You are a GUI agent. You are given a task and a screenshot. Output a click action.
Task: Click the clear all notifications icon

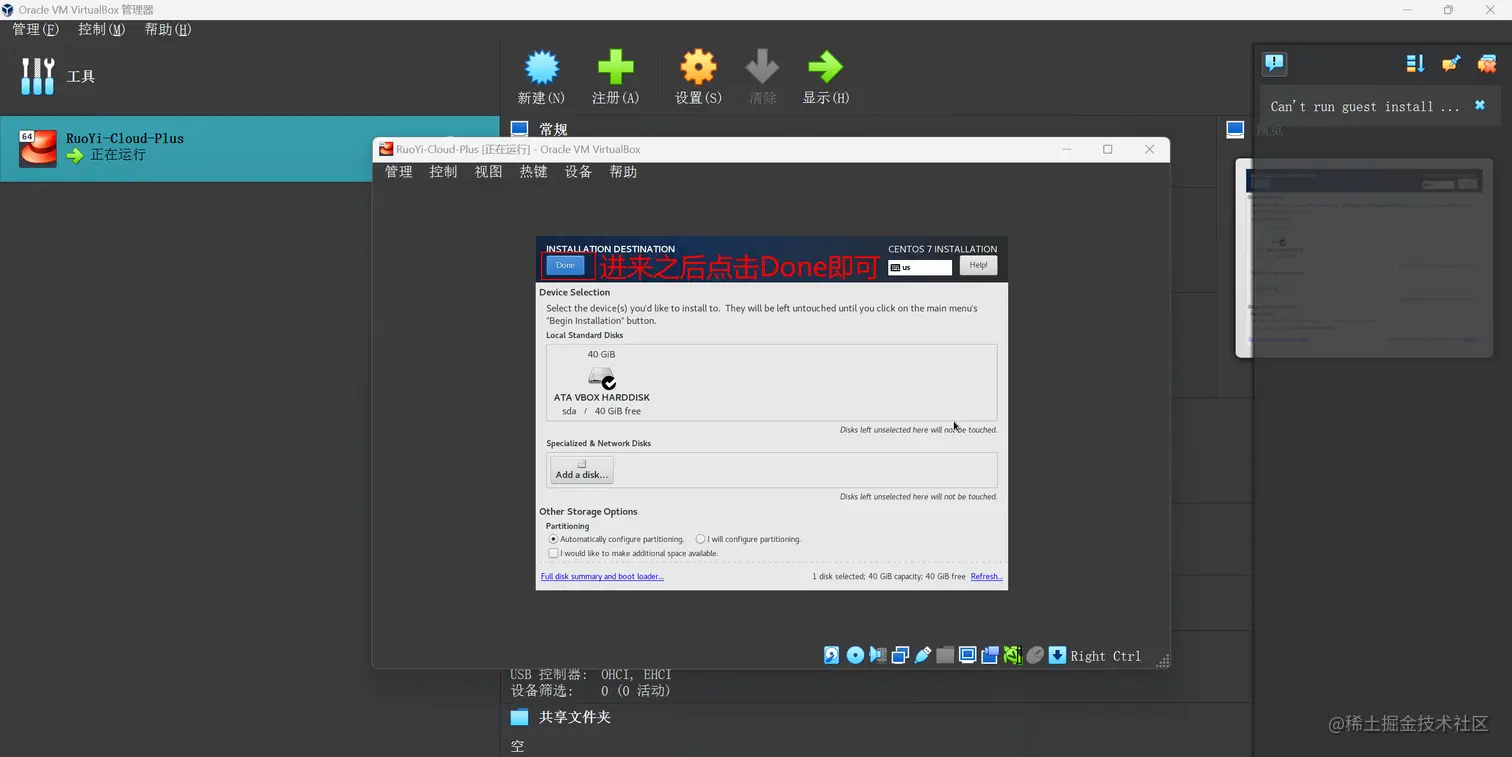click(x=1487, y=64)
